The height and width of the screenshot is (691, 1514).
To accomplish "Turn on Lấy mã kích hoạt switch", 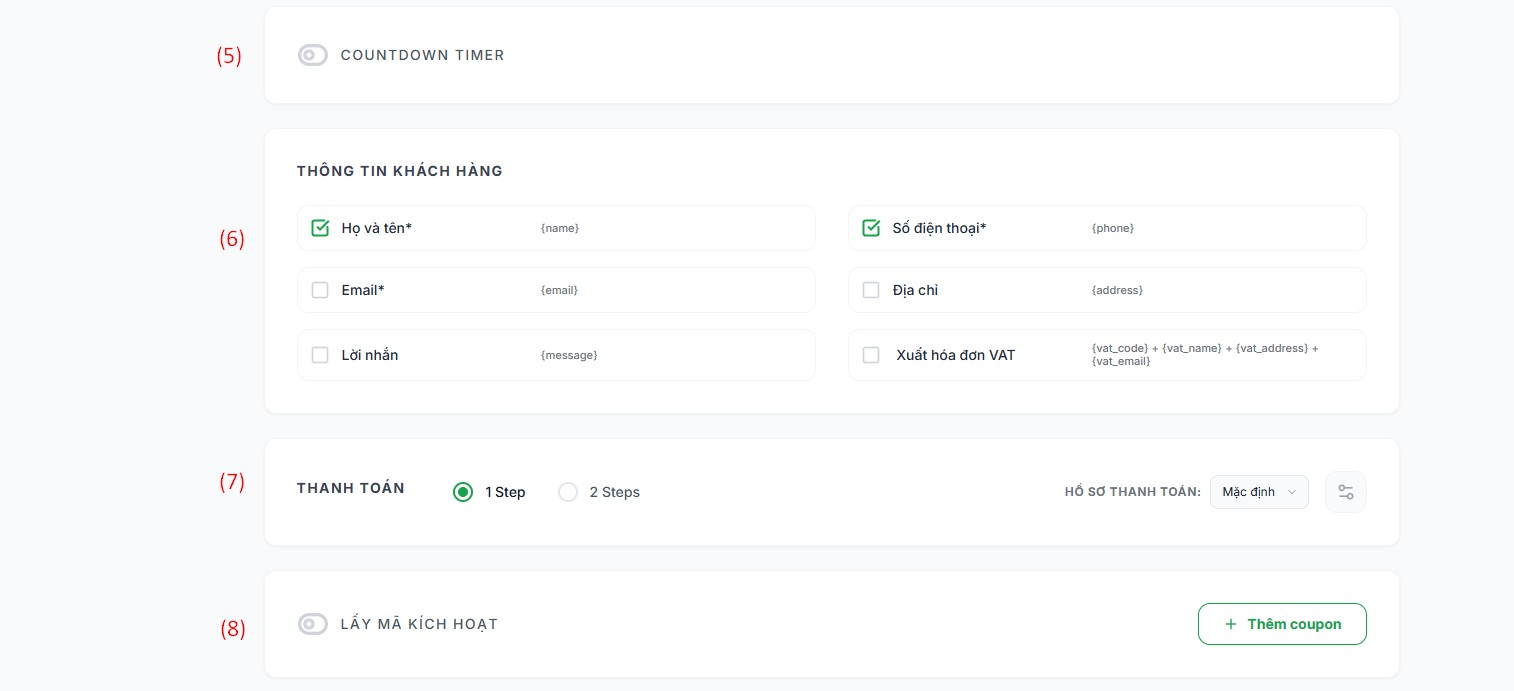I will [x=313, y=624].
